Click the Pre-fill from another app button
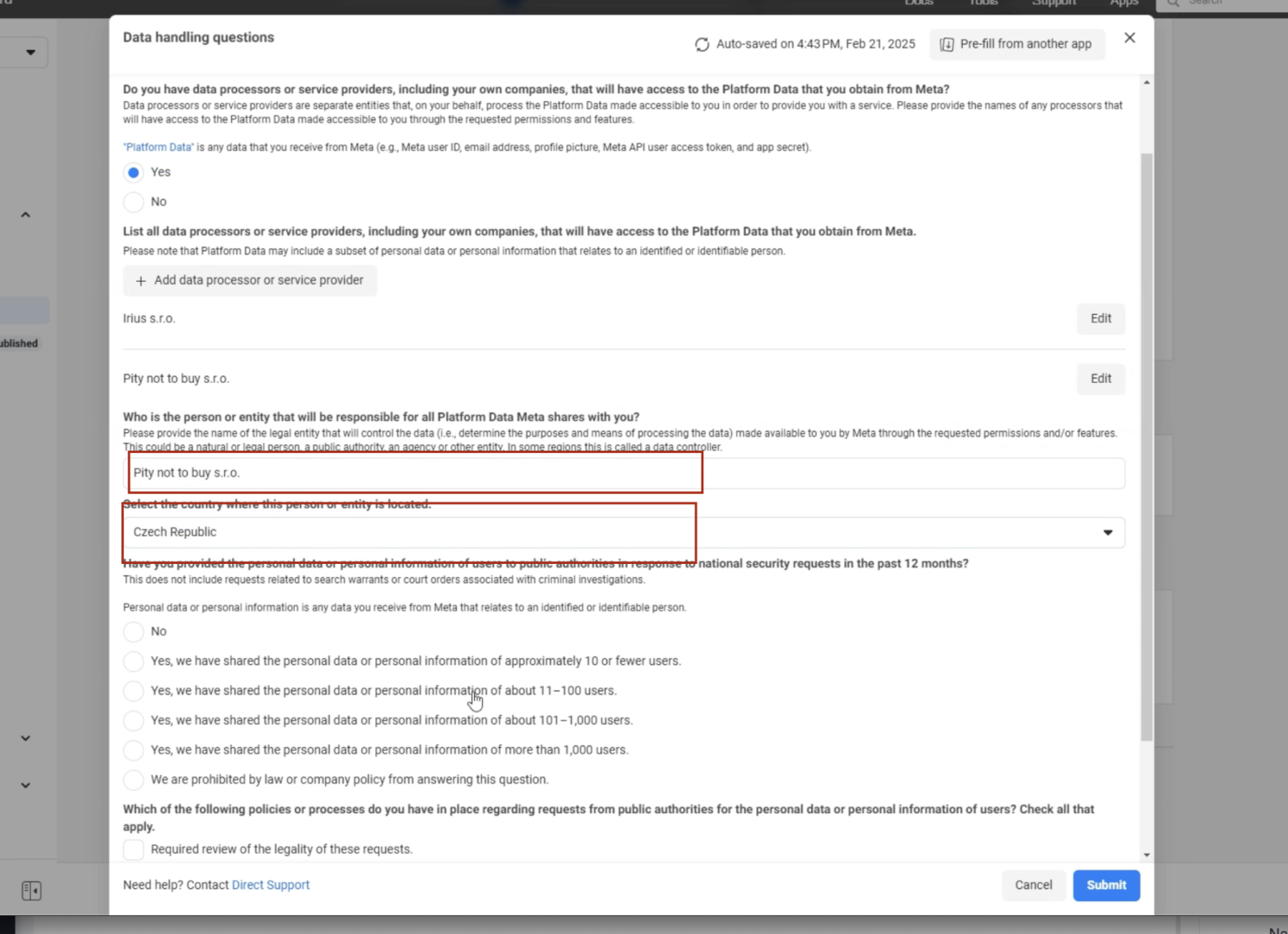 click(x=1016, y=44)
